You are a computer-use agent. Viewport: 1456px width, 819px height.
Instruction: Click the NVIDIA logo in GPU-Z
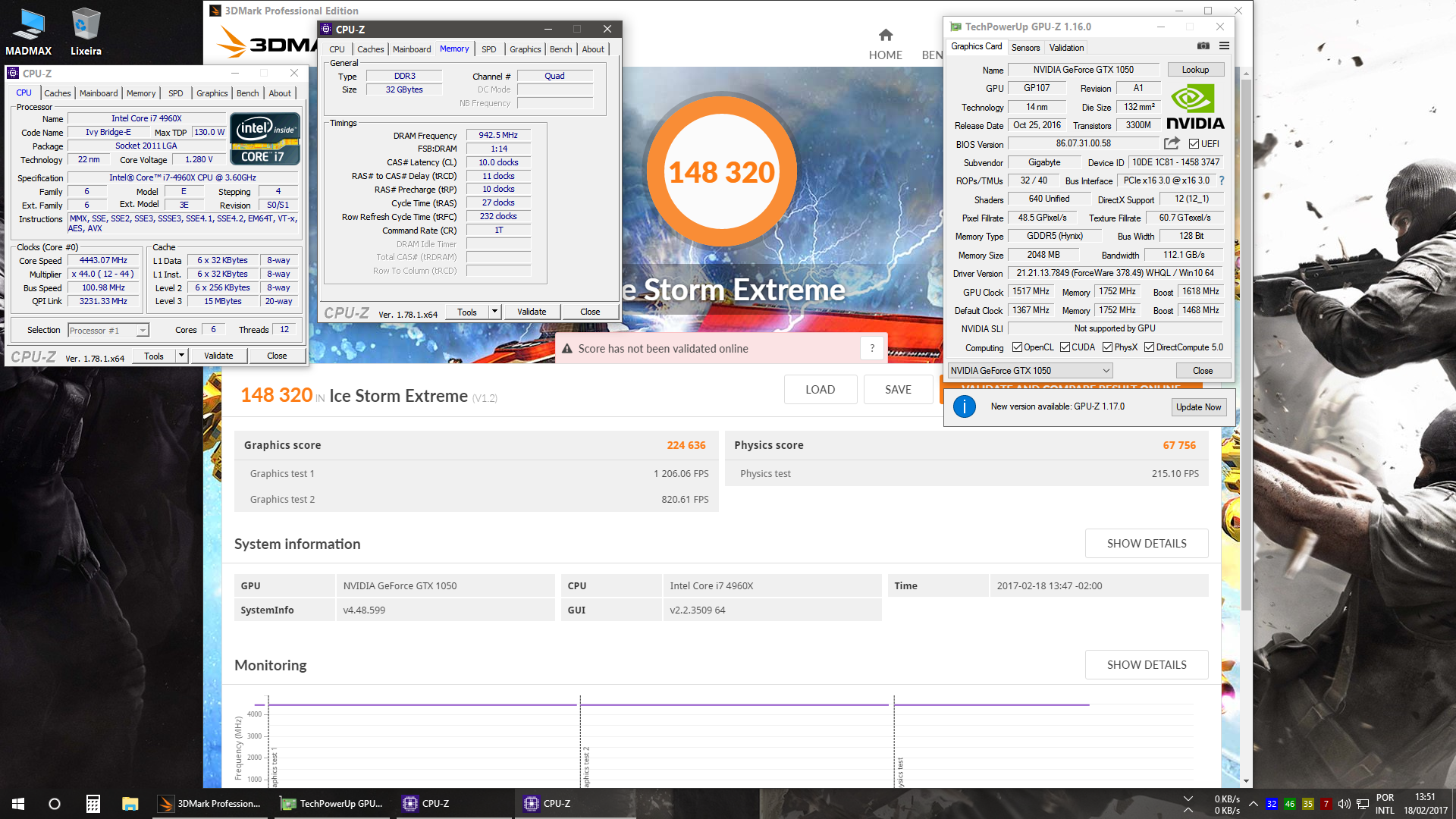click(x=1195, y=108)
